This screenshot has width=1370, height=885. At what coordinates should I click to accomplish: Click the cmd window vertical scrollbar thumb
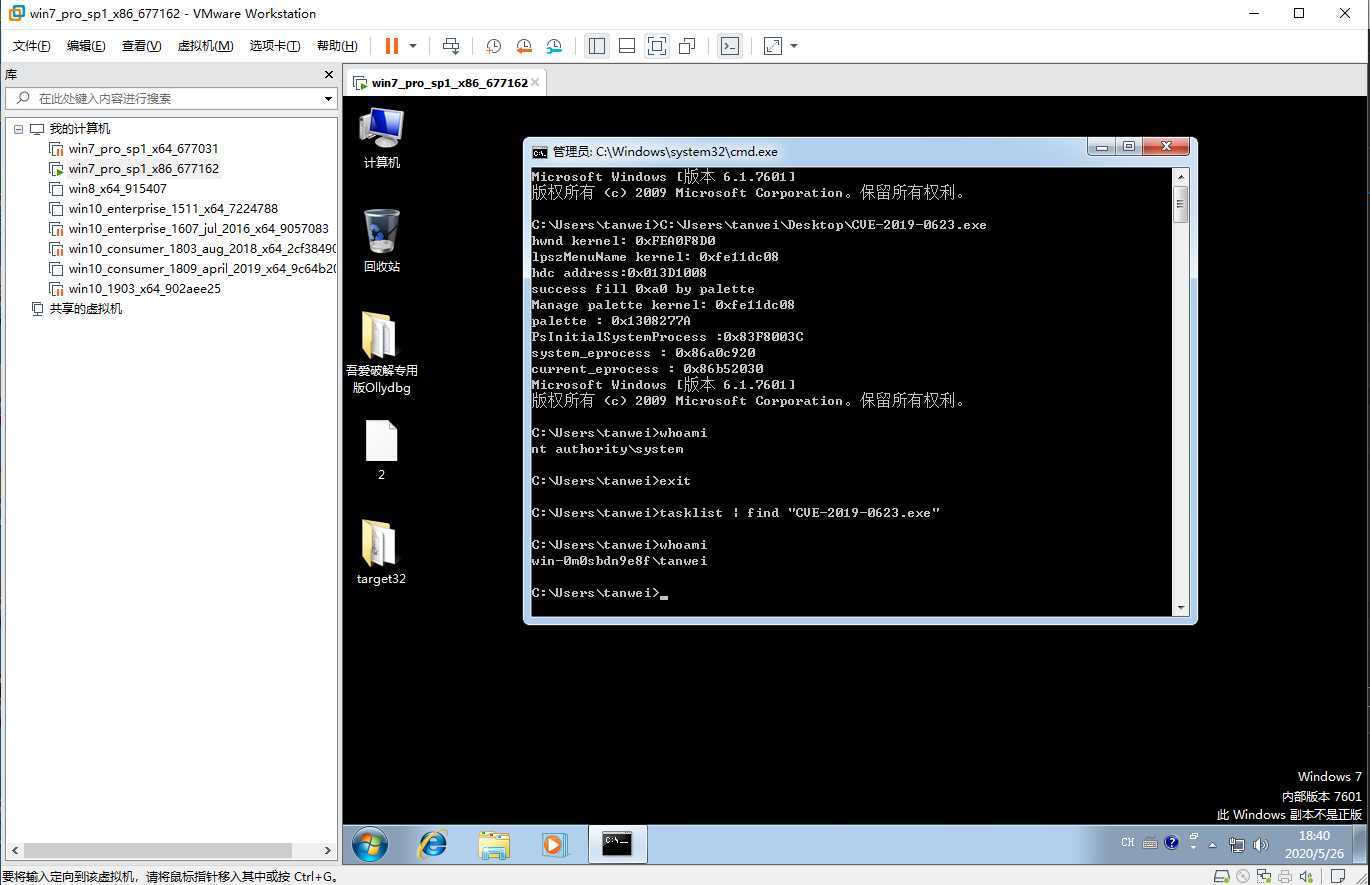[x=1180, y=203]
